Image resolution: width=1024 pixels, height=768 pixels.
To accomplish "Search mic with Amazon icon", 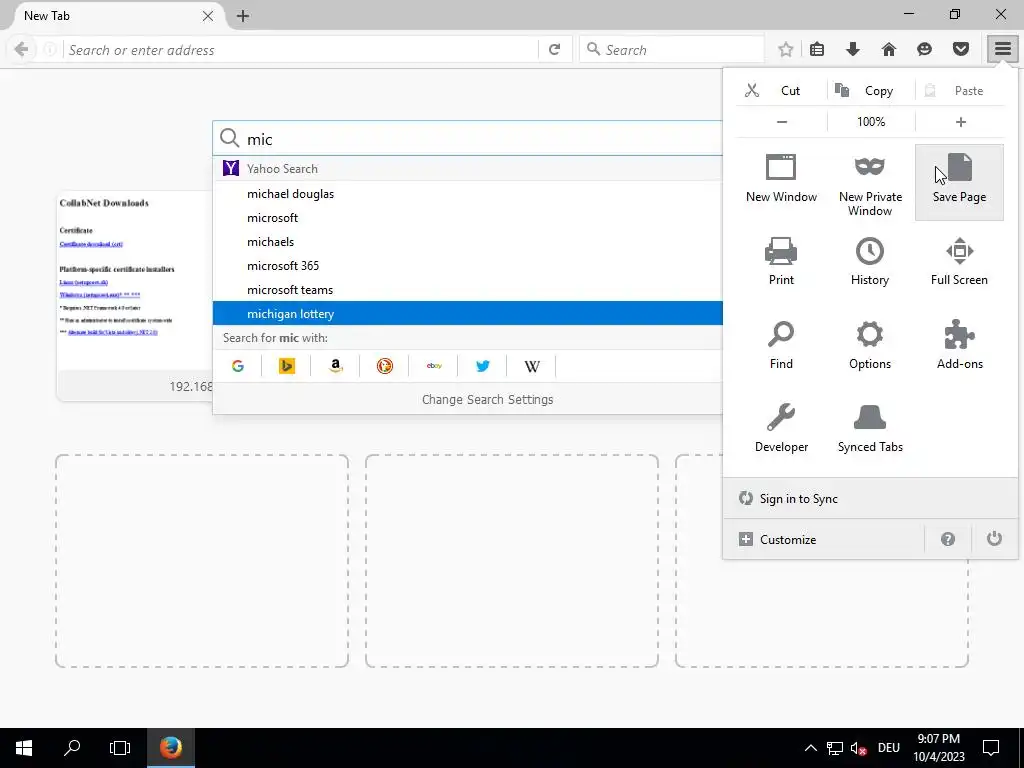I will pyautogui.click(x=336, y=366).
